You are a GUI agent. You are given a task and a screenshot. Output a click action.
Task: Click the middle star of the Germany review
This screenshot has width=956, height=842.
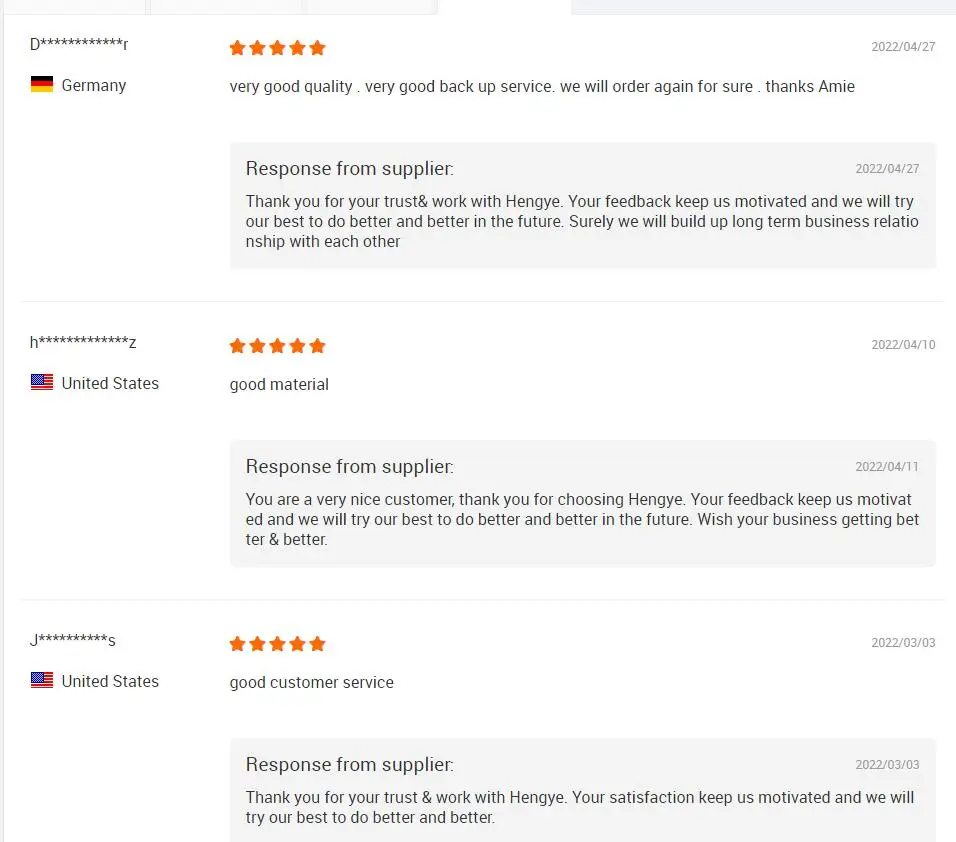(x=277, y=47)
